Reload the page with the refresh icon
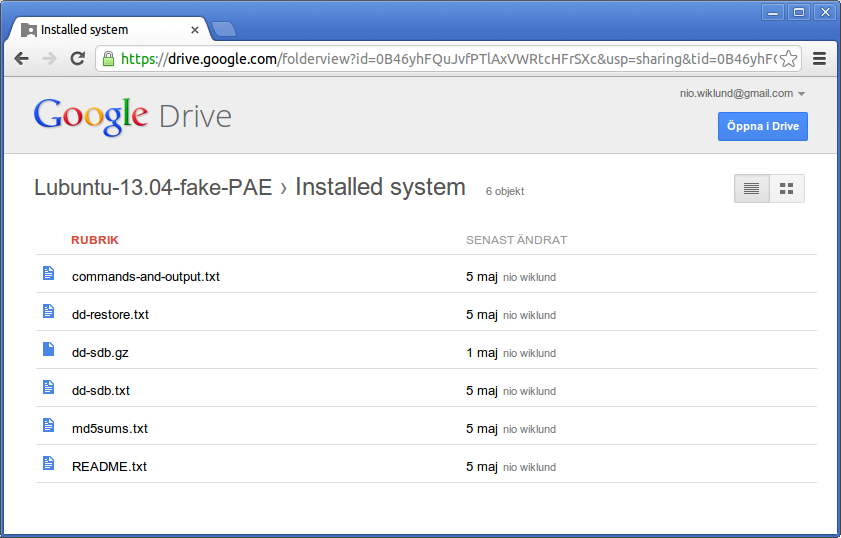Screen dimensions: 841x538 (77, 59)
